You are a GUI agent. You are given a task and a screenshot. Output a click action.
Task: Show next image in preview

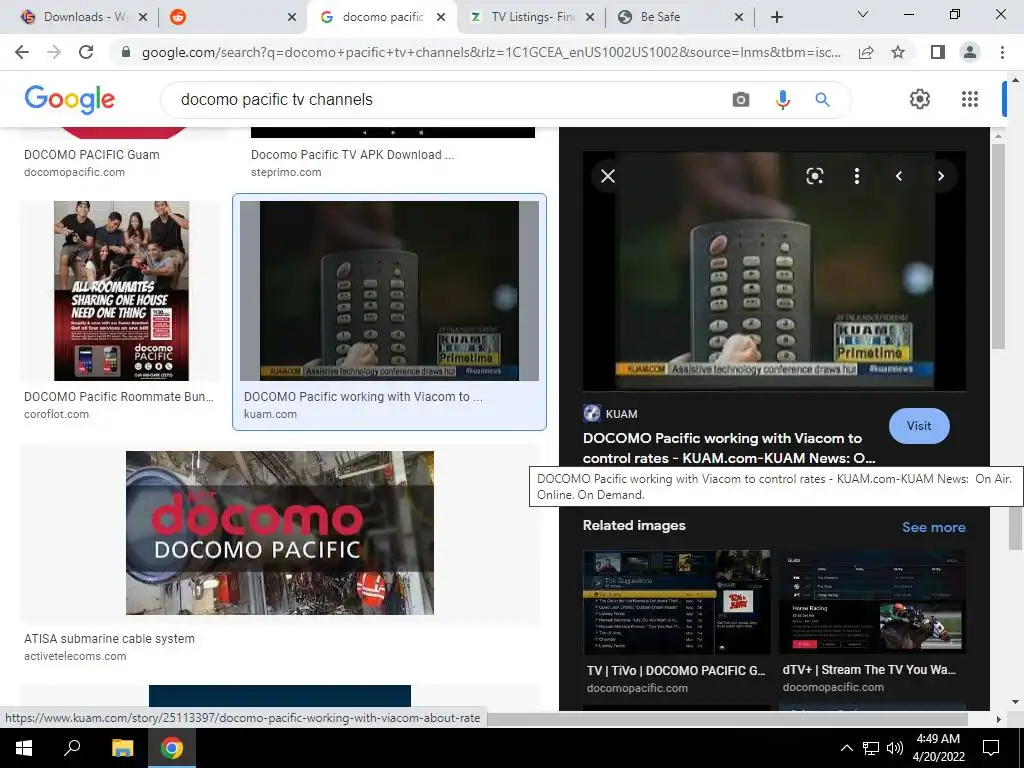coord(940,176)
